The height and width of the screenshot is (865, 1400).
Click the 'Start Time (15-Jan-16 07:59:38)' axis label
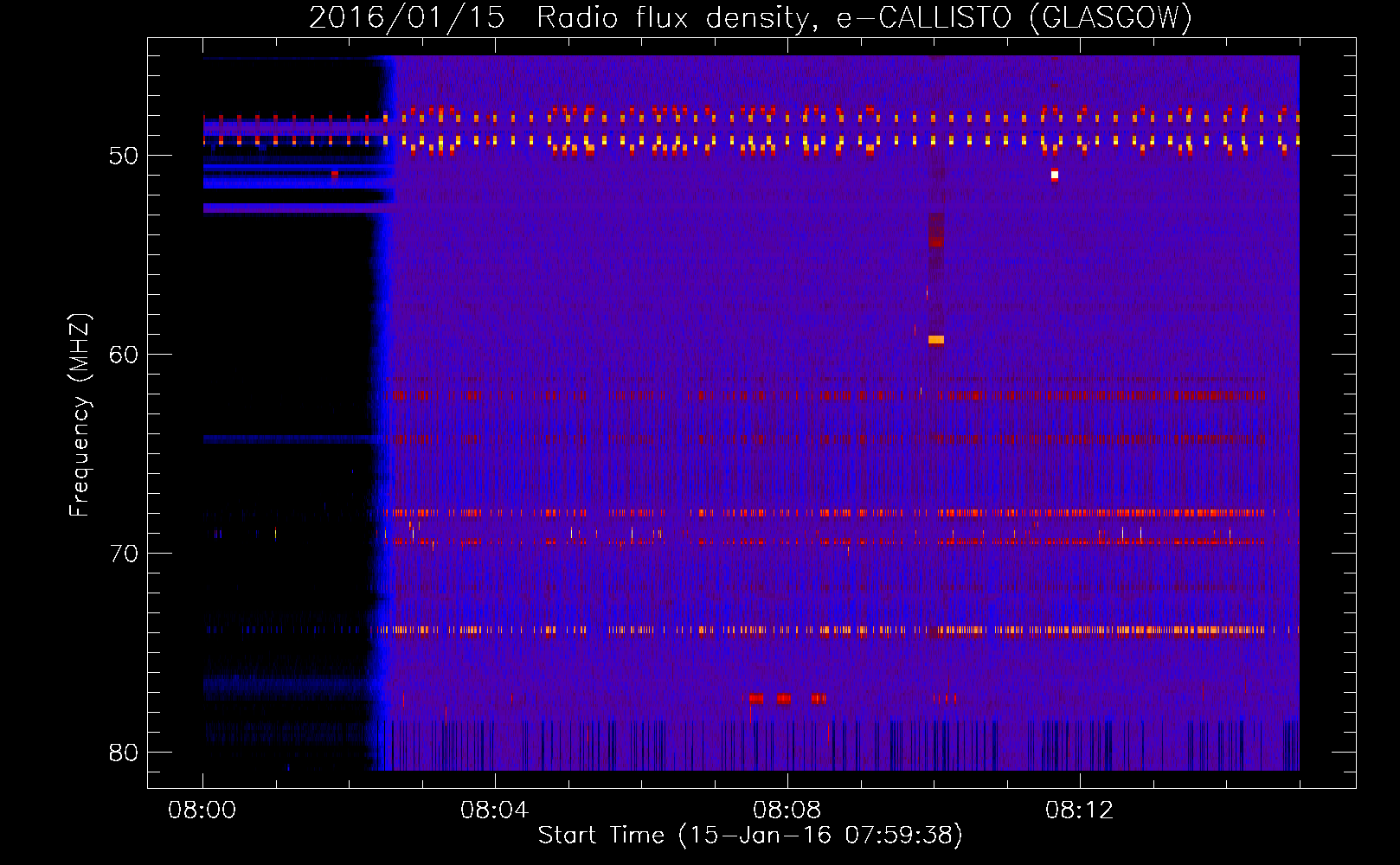click(750, 836)
